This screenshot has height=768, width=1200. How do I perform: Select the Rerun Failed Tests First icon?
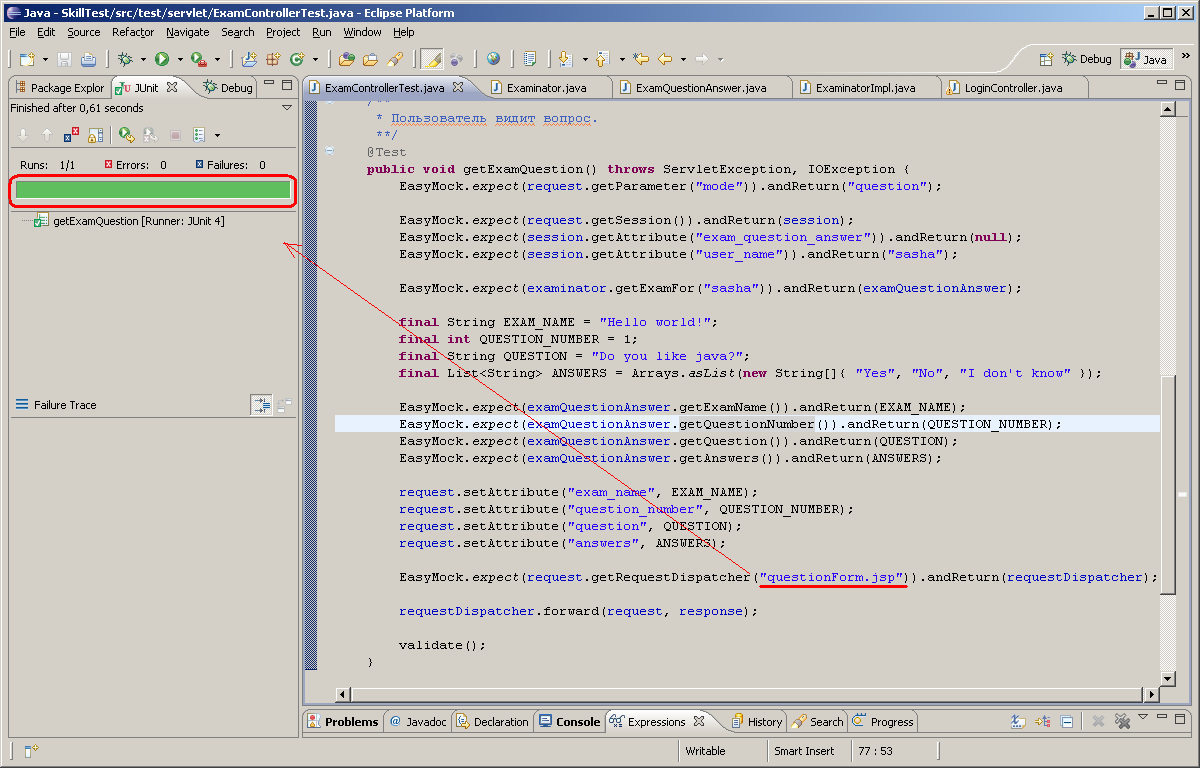click(x=150, y=134)
